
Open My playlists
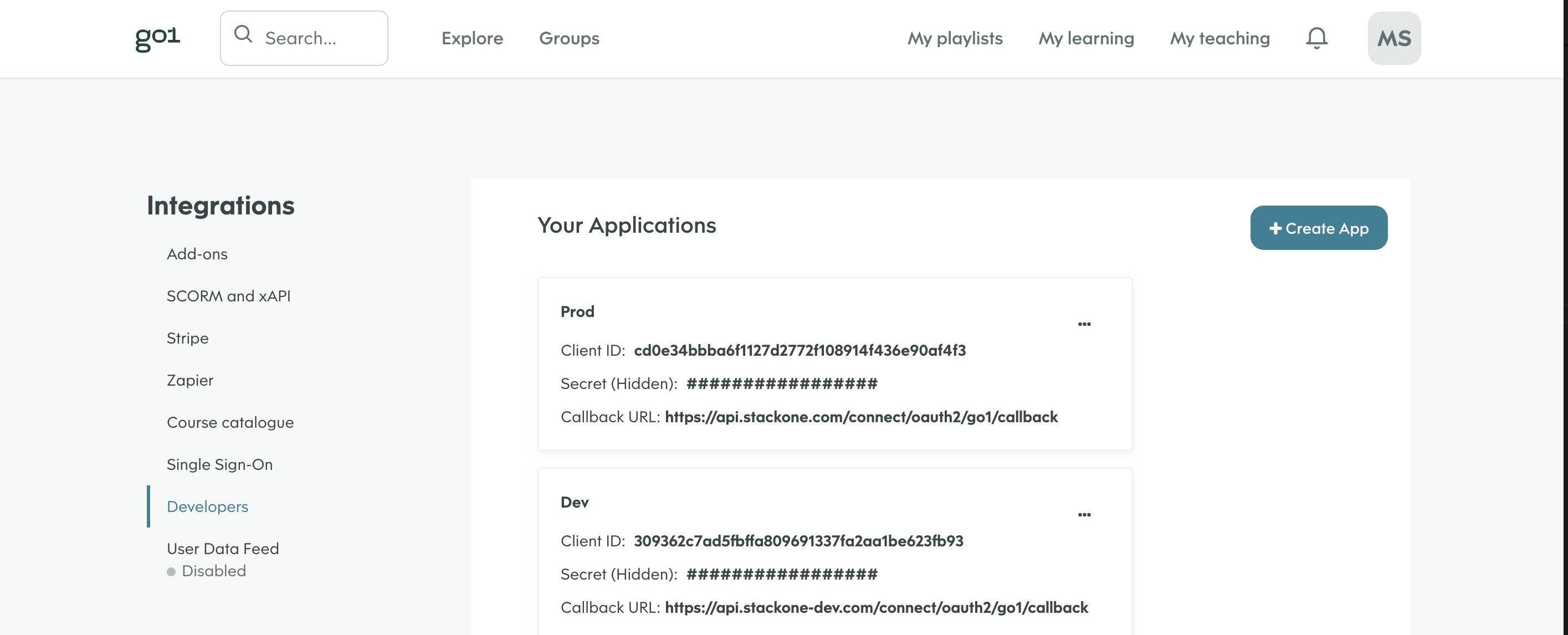pos(955,38)
